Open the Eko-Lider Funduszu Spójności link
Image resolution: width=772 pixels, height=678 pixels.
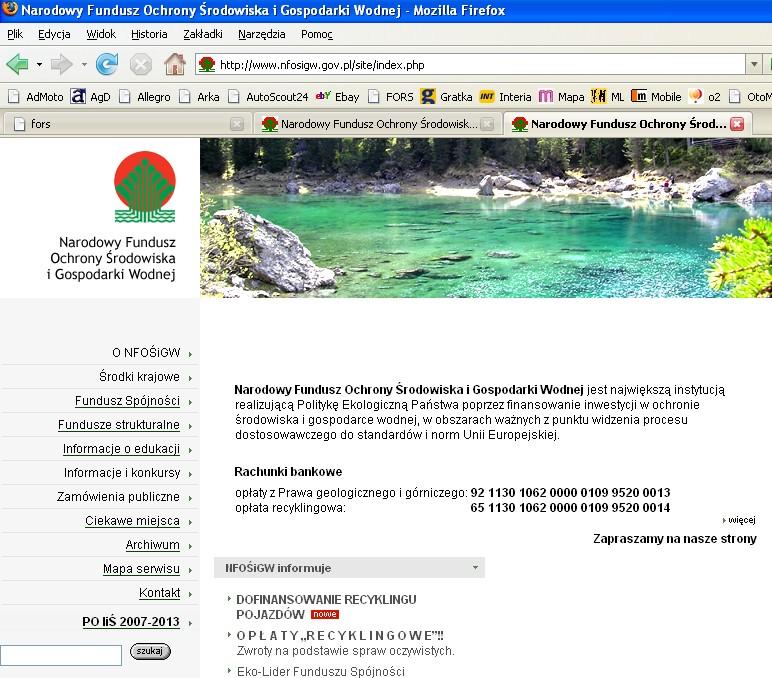[x=321, y=672]
